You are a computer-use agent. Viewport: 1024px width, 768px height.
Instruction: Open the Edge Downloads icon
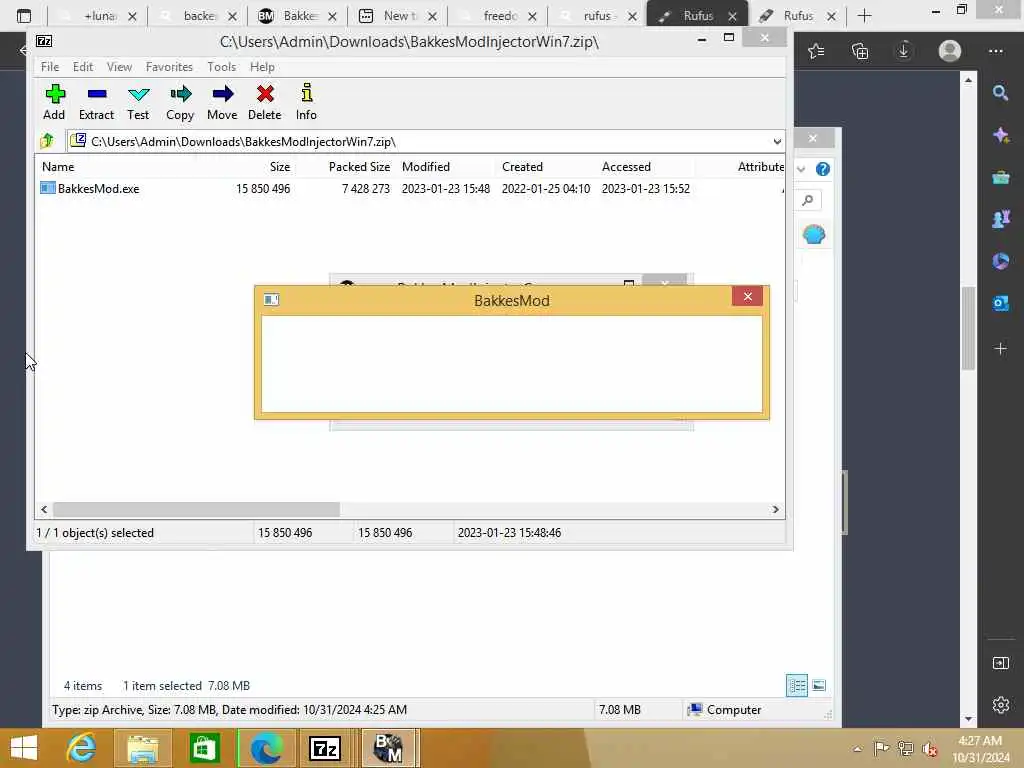[x=904, y=51]
